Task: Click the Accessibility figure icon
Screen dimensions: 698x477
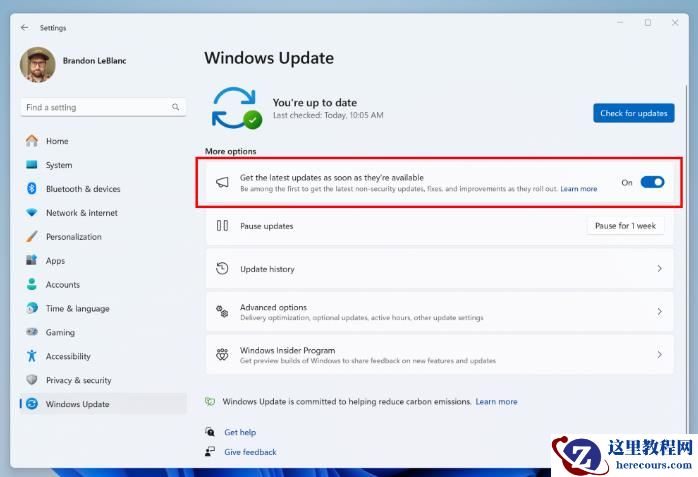Action: (x=32, y=356)
